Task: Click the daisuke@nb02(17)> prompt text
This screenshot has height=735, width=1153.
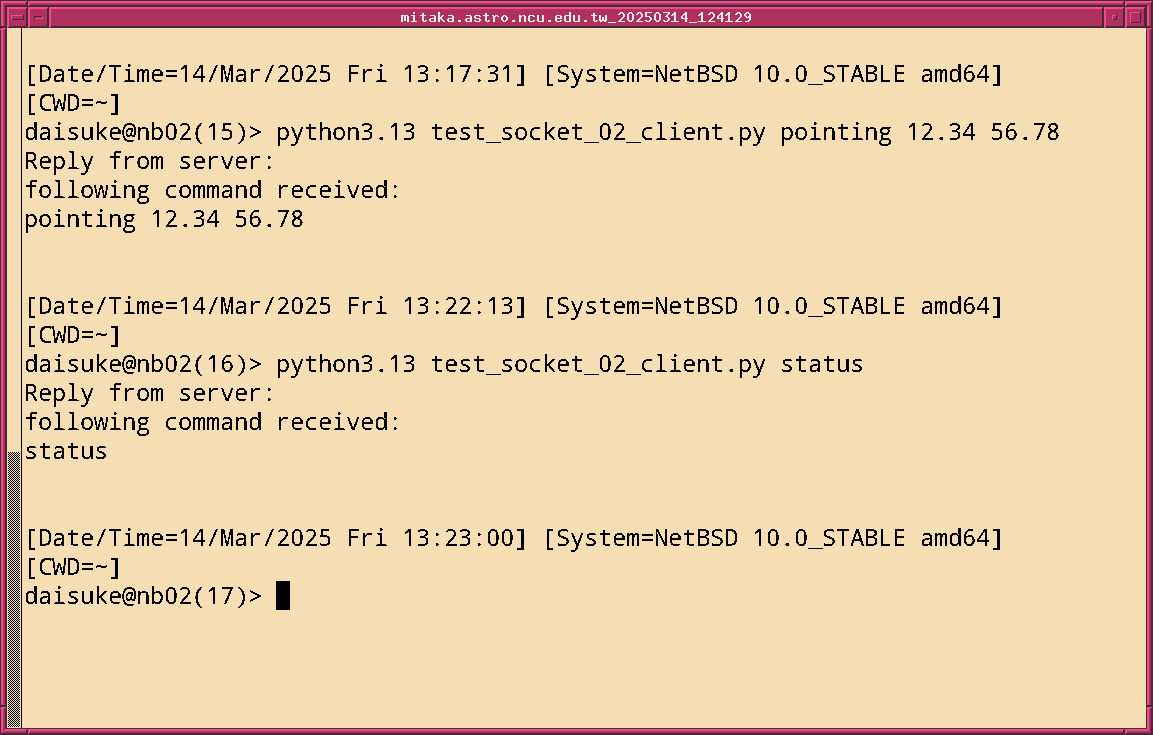Action: (143, 597)
